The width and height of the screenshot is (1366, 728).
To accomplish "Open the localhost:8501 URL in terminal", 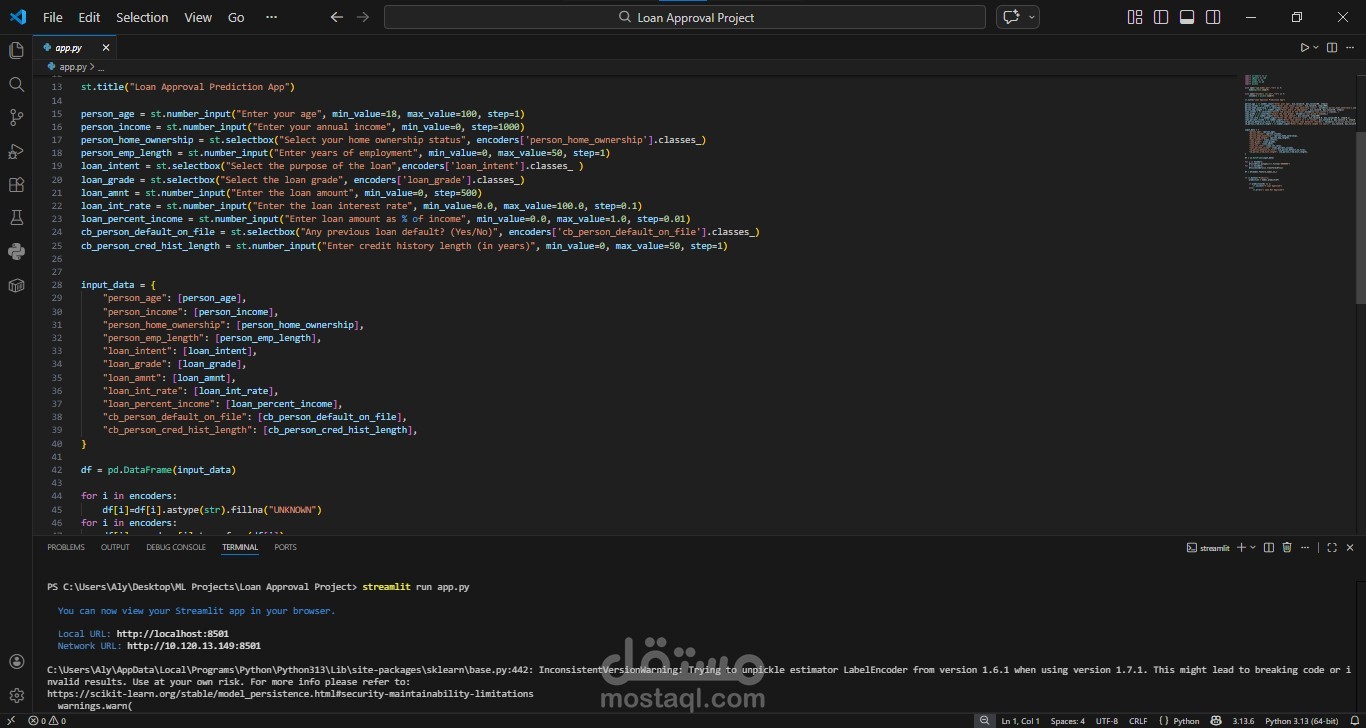I will point(173,634).
